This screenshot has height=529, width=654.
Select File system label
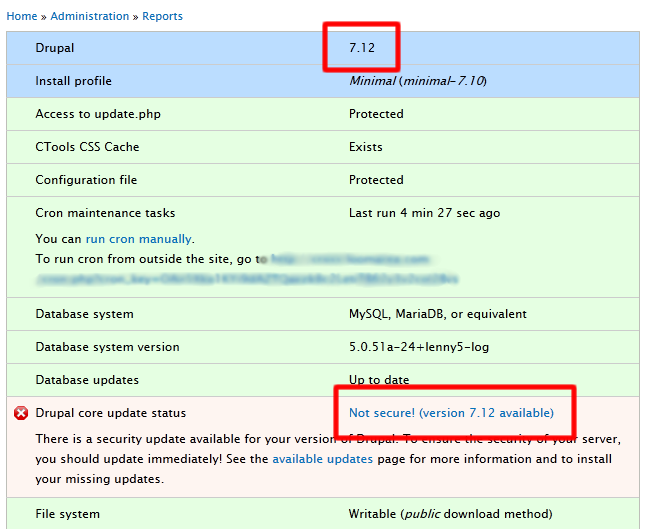point(68,514)
